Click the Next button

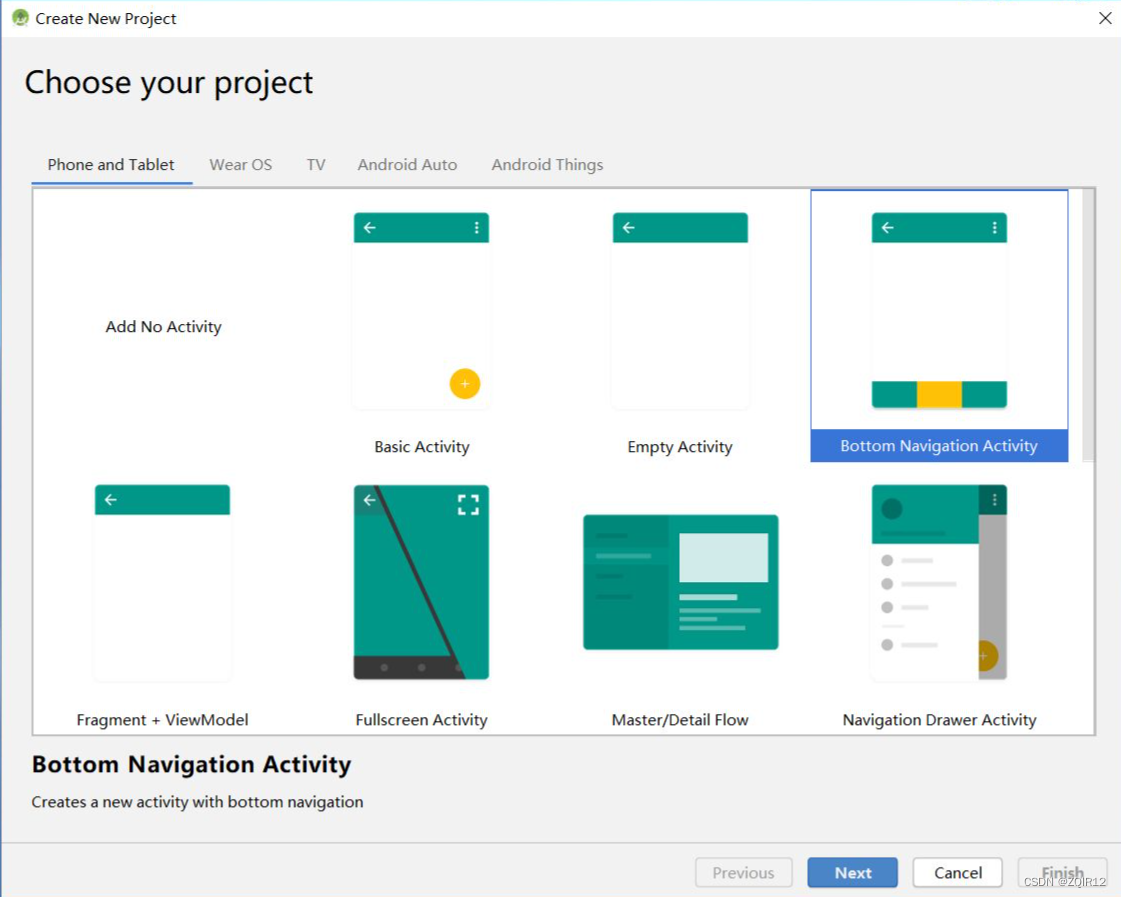852,873
